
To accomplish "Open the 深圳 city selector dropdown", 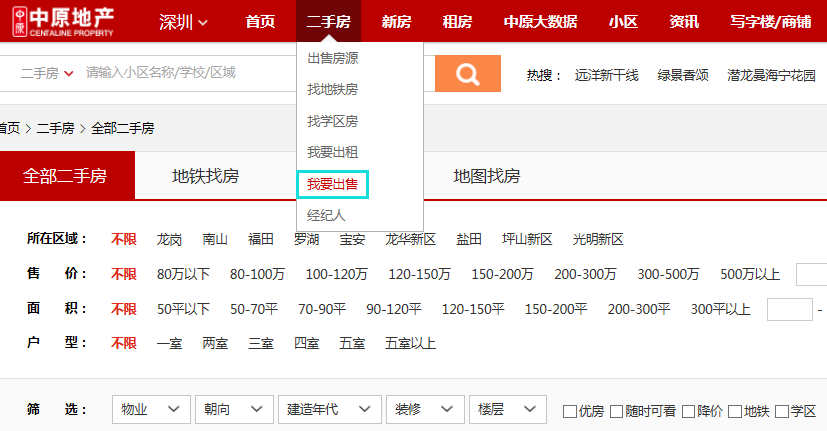I will tap(184, 22).
